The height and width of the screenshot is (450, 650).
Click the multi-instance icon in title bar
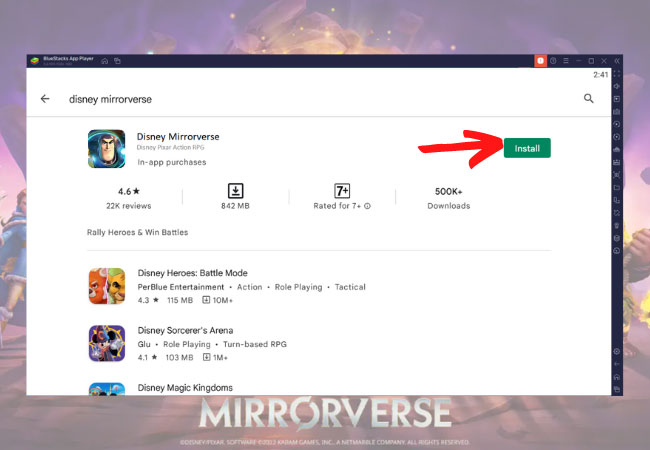pos(117,61)
